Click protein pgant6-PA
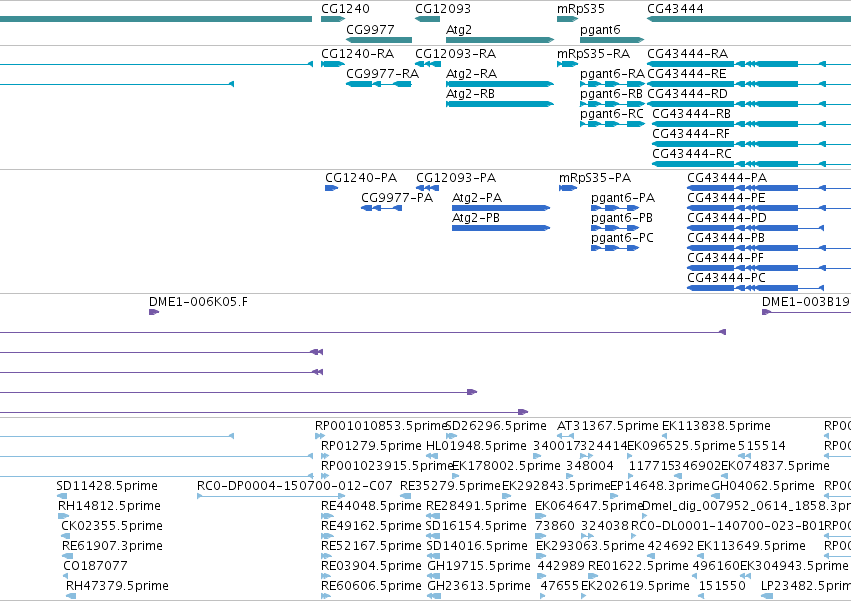Viewport: 851px width, 601px height. pyautogui.click(x=623, y=198)
